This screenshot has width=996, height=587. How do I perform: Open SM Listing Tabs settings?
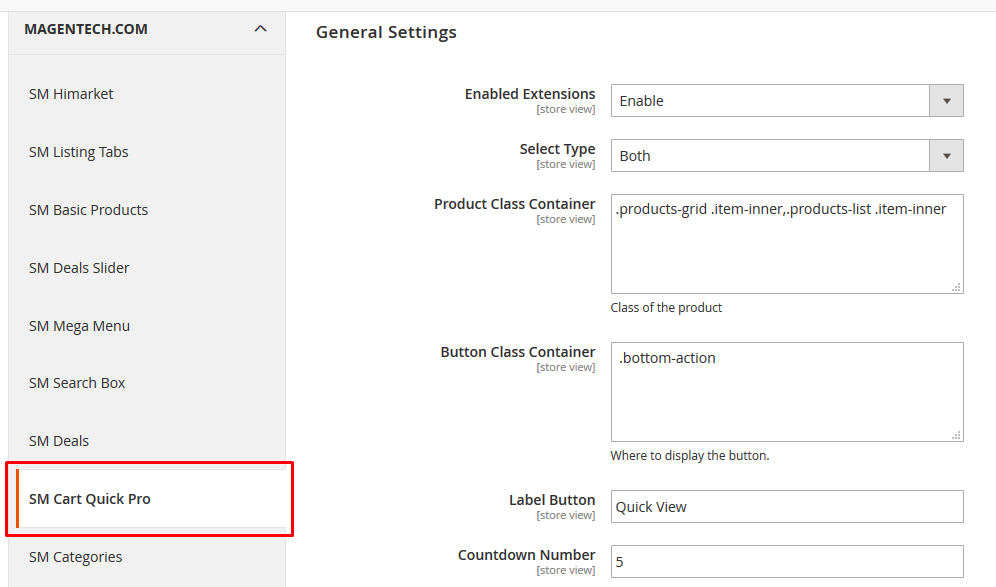[79, 152]
